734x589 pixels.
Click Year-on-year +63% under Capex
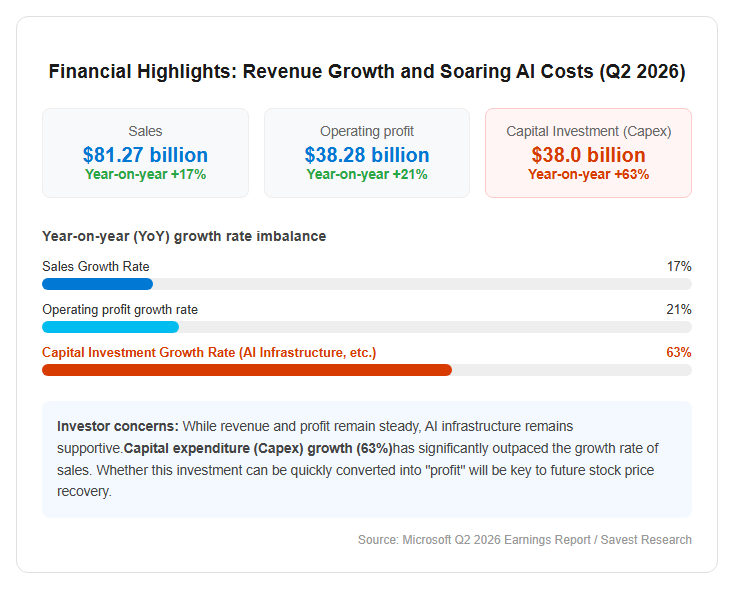pyautogui.click(x=588, y=175)
